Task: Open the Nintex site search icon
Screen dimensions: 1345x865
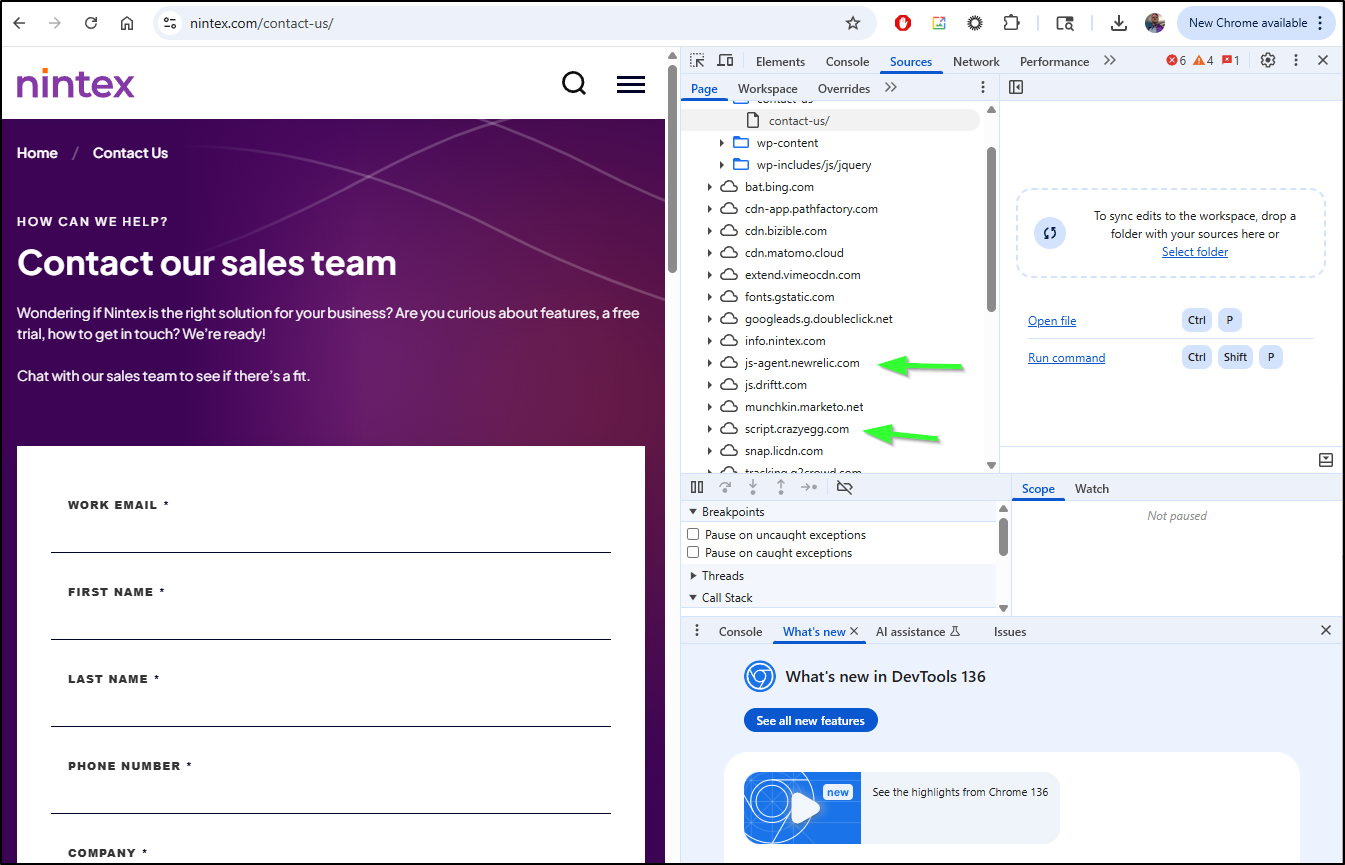Action: (x=574, y=83)
